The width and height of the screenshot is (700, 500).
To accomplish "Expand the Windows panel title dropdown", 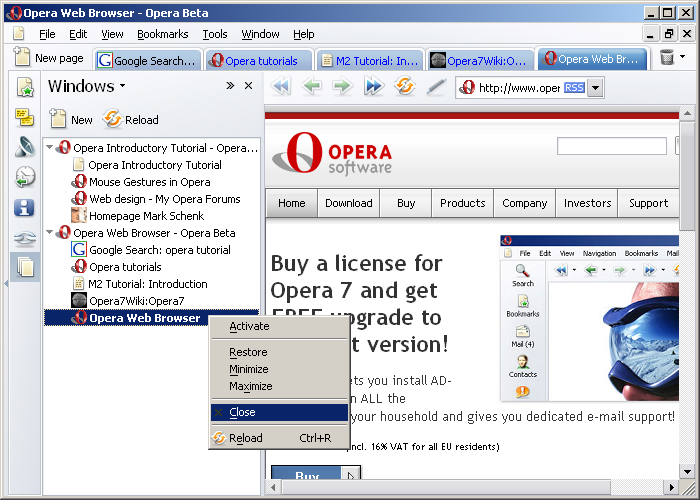I will tap(123, 86).
